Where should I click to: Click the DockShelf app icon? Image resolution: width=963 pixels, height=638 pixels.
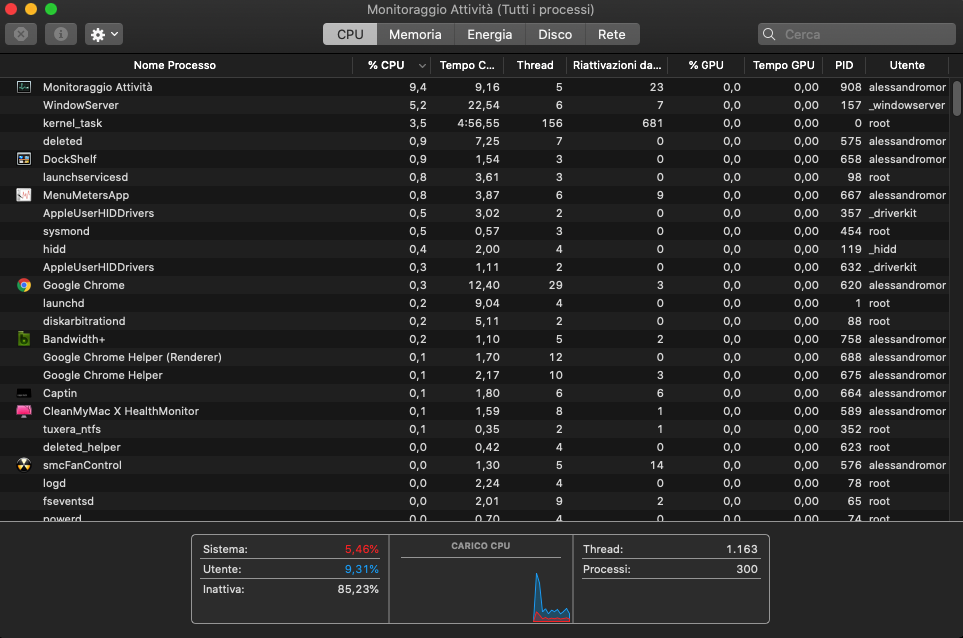point(24,159)
